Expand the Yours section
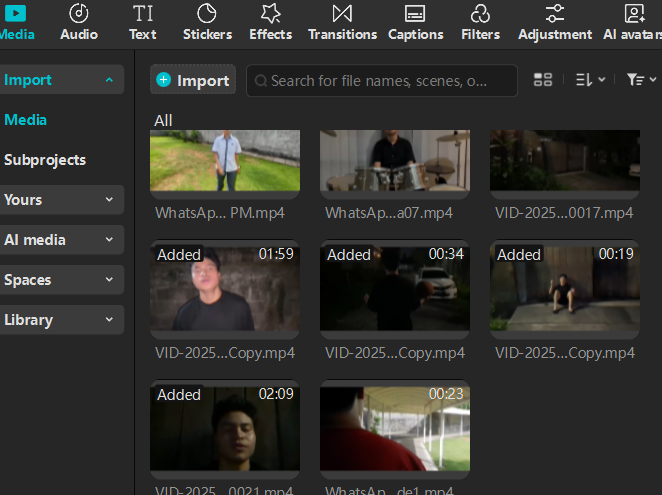The image size is (662, 495). point(108,200)
